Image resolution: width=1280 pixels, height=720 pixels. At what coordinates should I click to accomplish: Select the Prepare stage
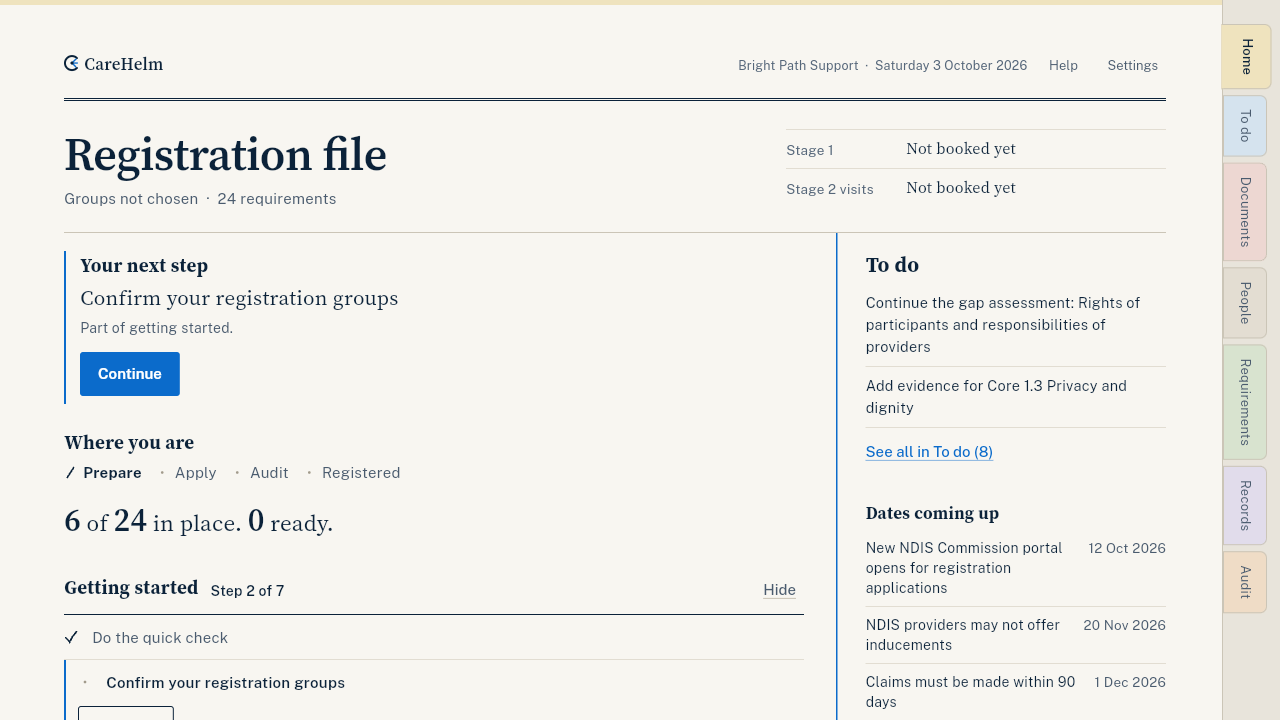(x=112, y=473)
